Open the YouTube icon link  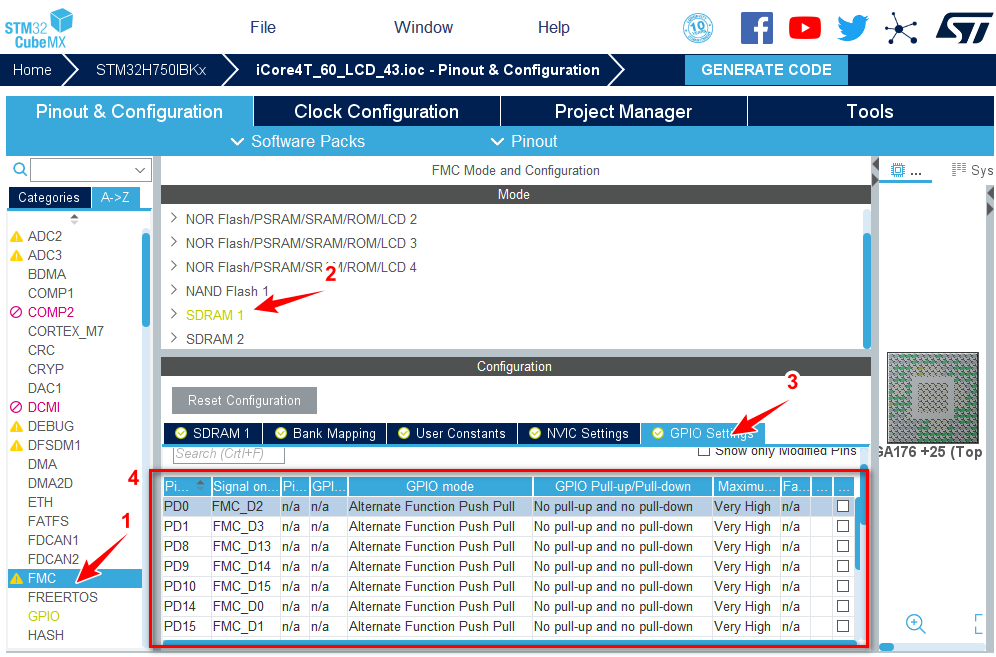[x=804, y=28]
